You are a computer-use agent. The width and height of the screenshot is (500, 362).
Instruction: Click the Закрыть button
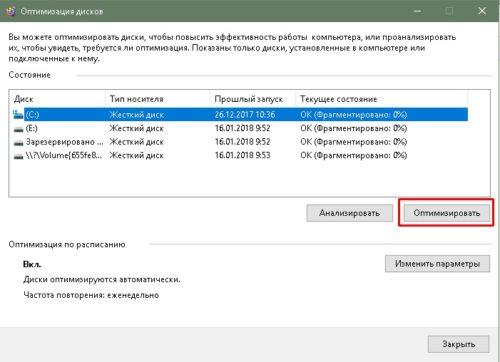[x=458, y=344]
